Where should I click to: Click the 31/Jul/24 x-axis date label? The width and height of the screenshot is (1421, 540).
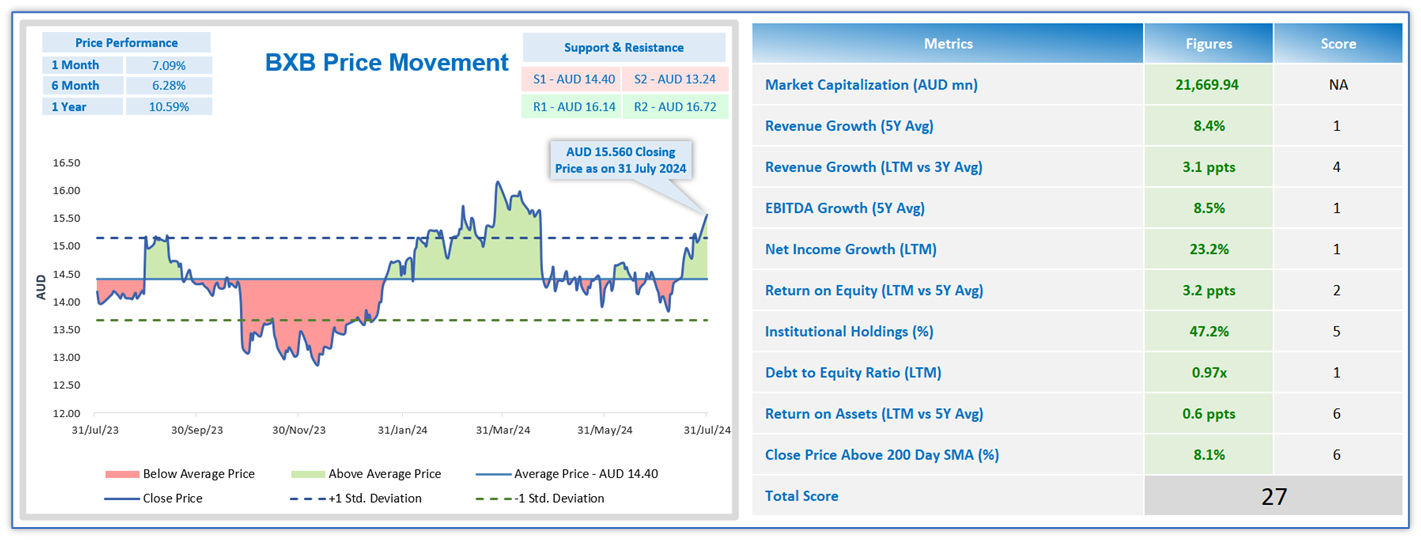click(x=706, y=430)
